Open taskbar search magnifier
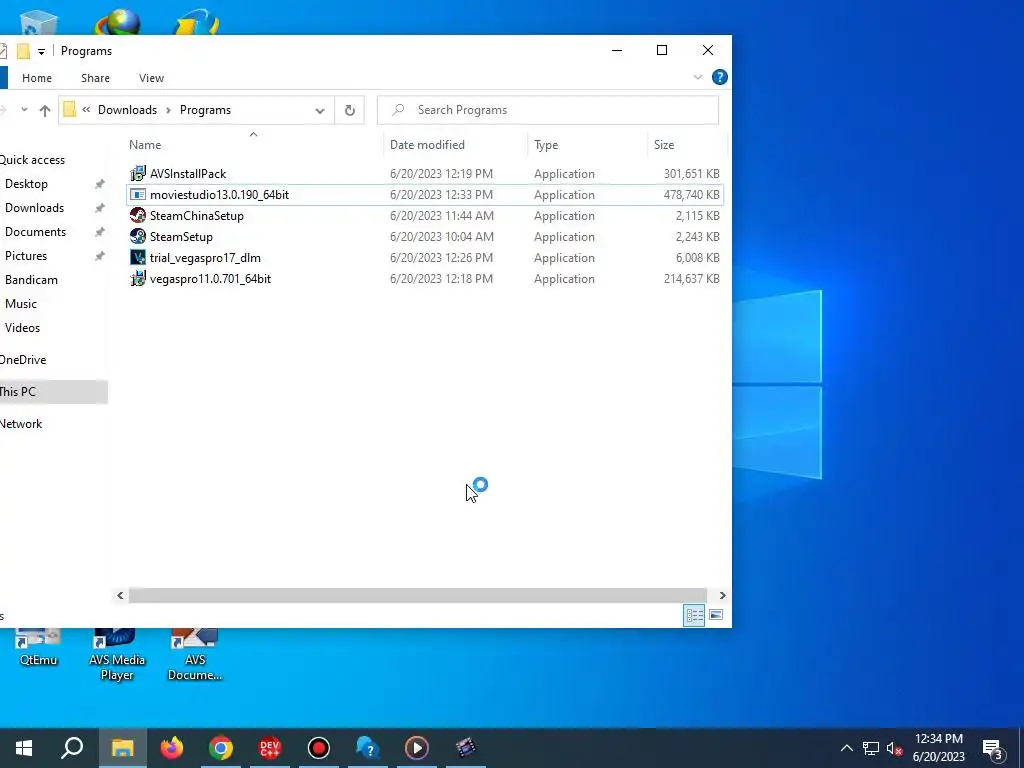The width and height of the screenshot is (1024, 768). [x=72, y=748]
